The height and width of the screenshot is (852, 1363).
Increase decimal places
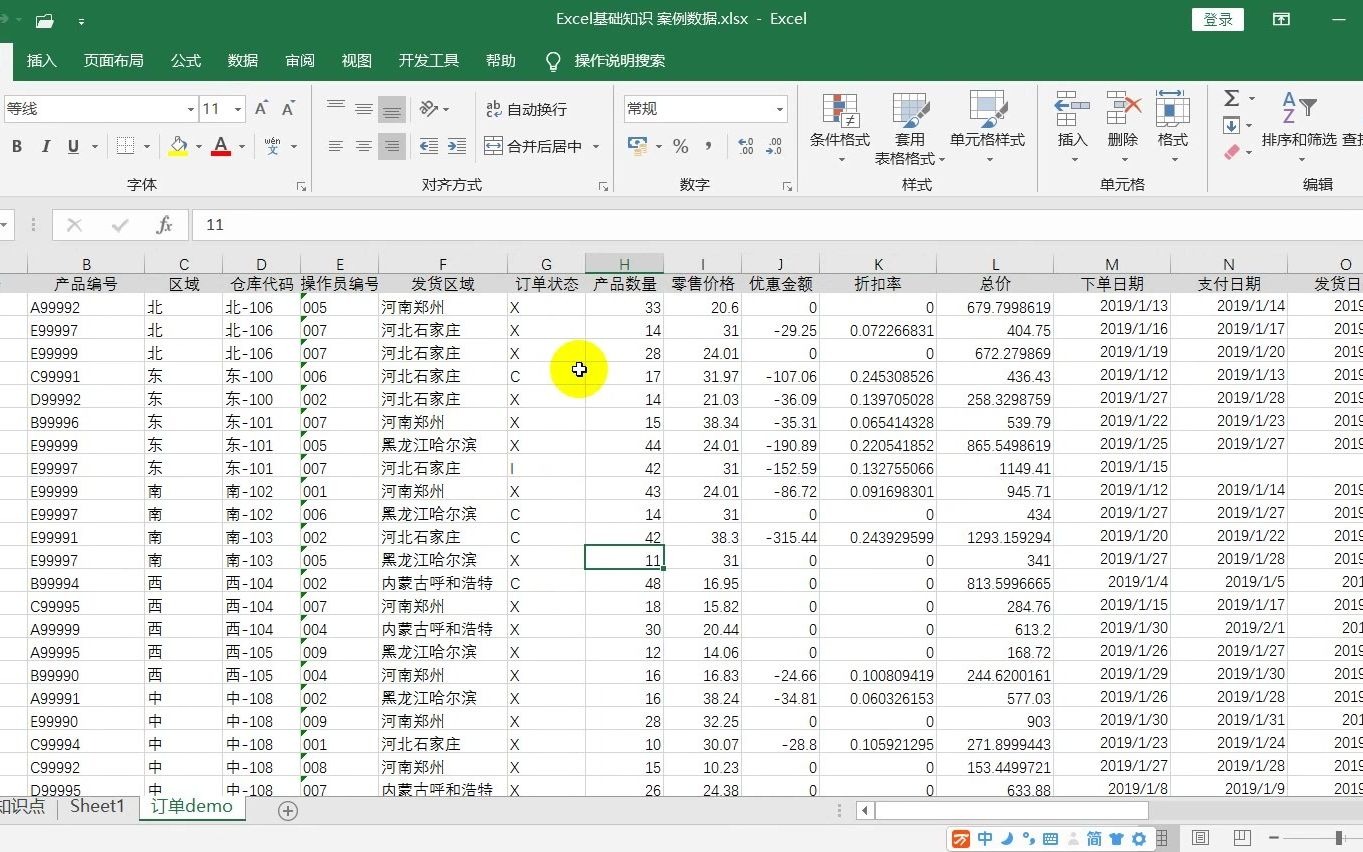point(746,147)
